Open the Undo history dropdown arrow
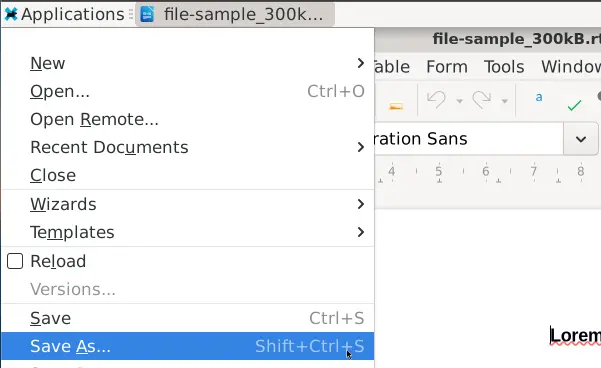 (459, 101)
